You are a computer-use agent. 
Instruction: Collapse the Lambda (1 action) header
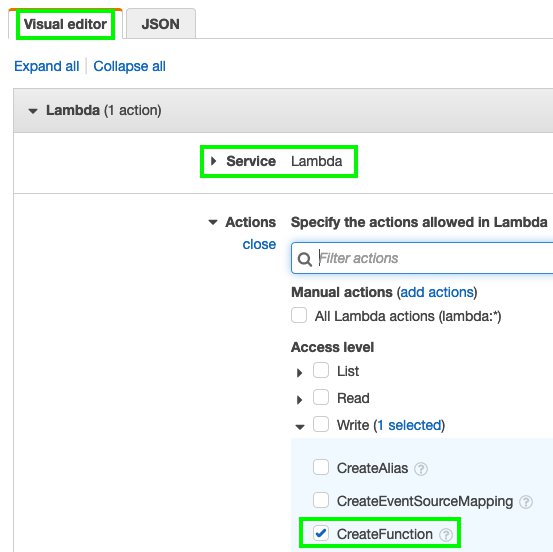coord(33,111)
